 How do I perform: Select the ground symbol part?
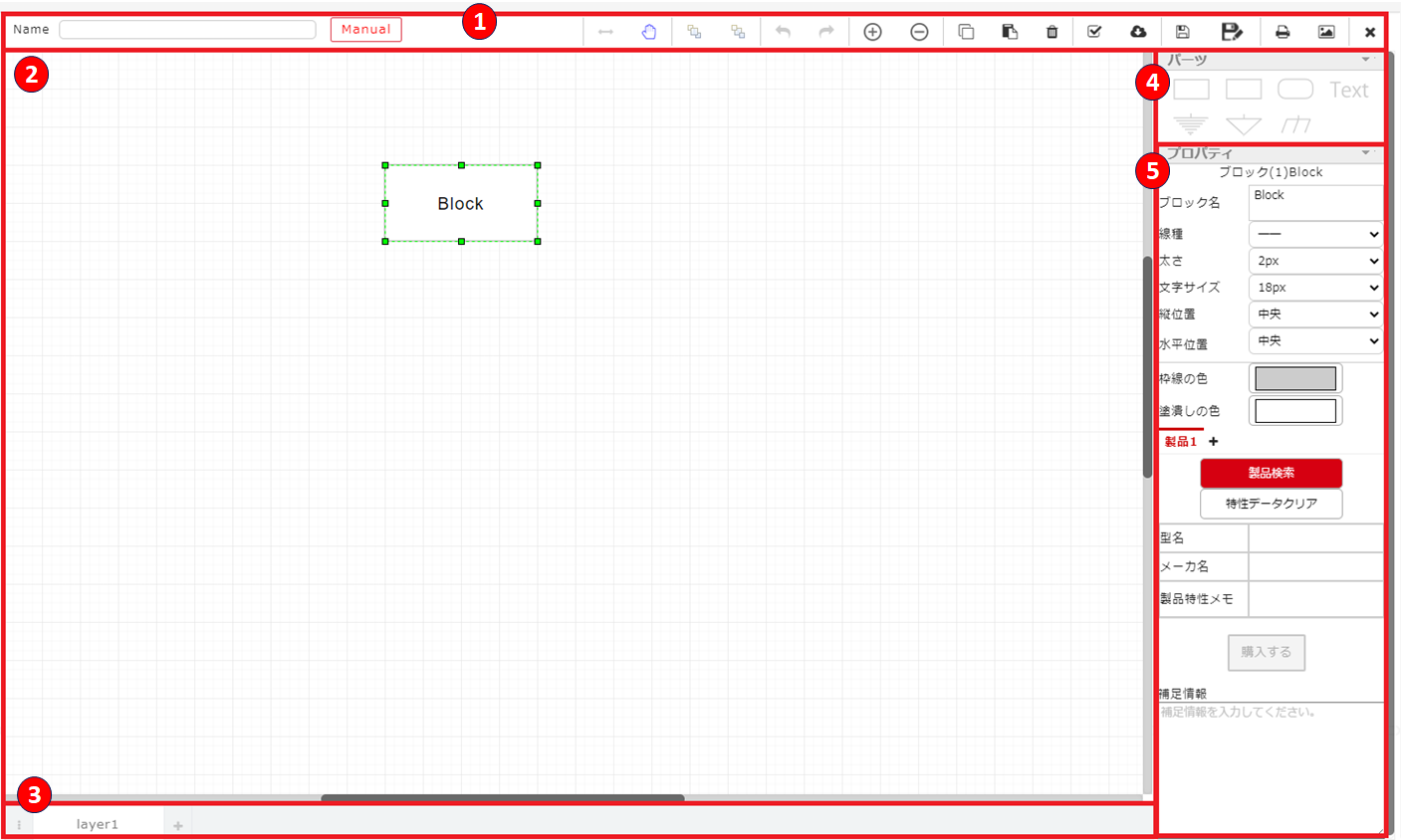coord(1190,124)
